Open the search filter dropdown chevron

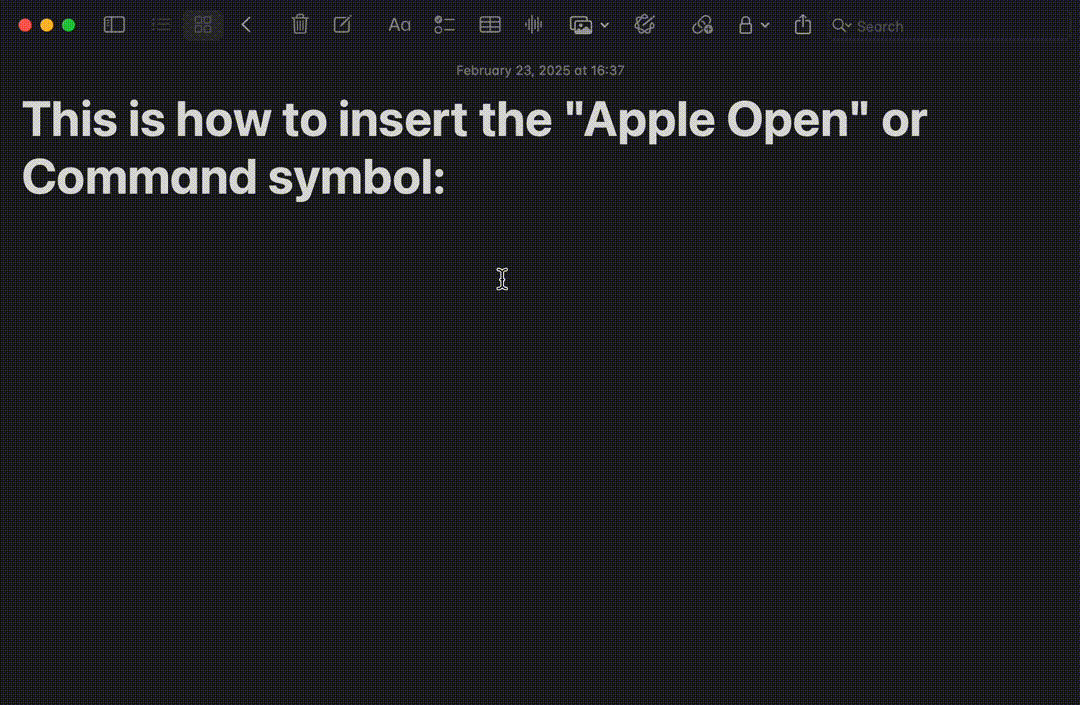[851, 26]
